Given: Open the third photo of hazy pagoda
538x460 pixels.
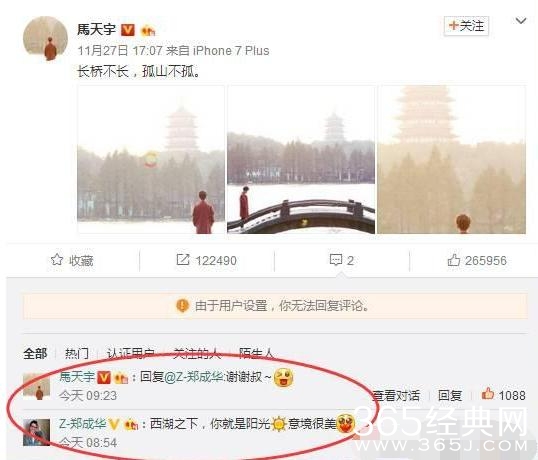Looking at the screenshot, I should click(452, 160).
